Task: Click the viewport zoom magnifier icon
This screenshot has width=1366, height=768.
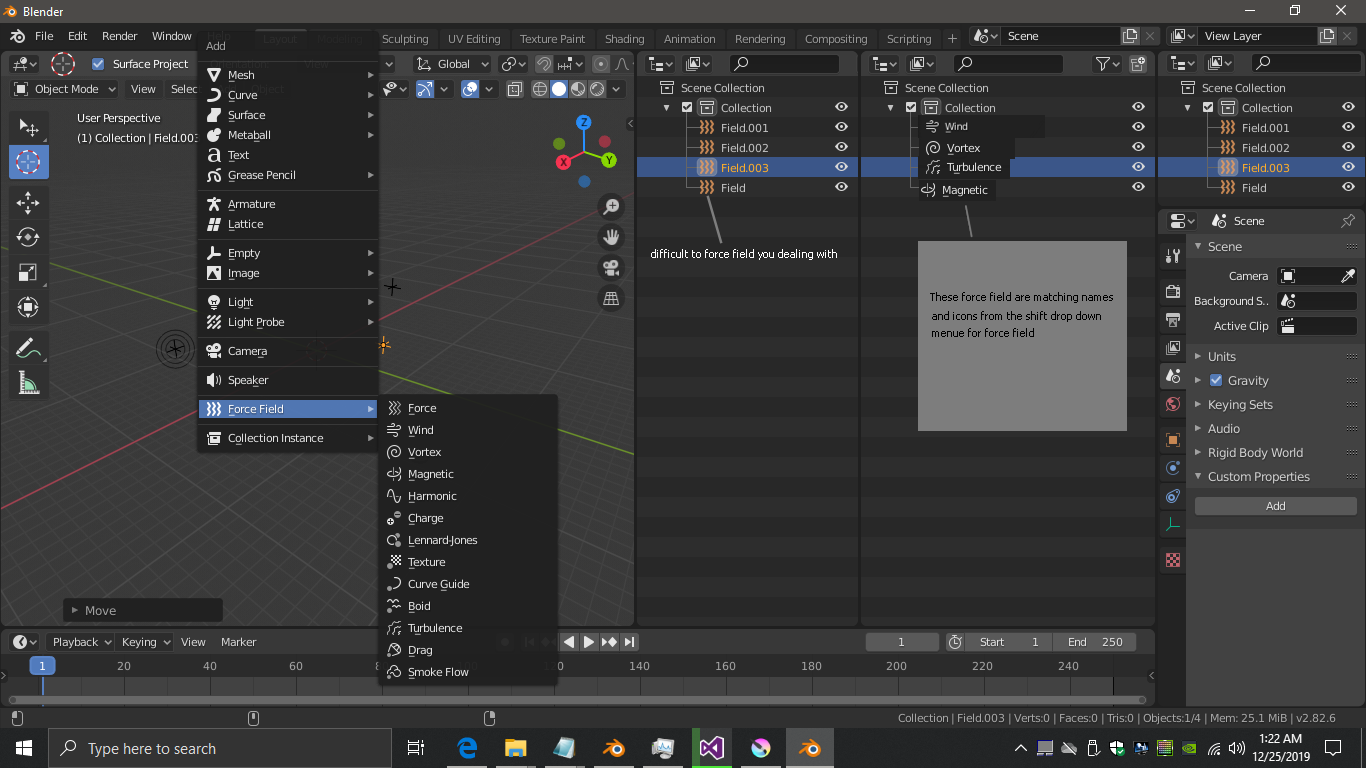Action: click(x=610, y=207)
